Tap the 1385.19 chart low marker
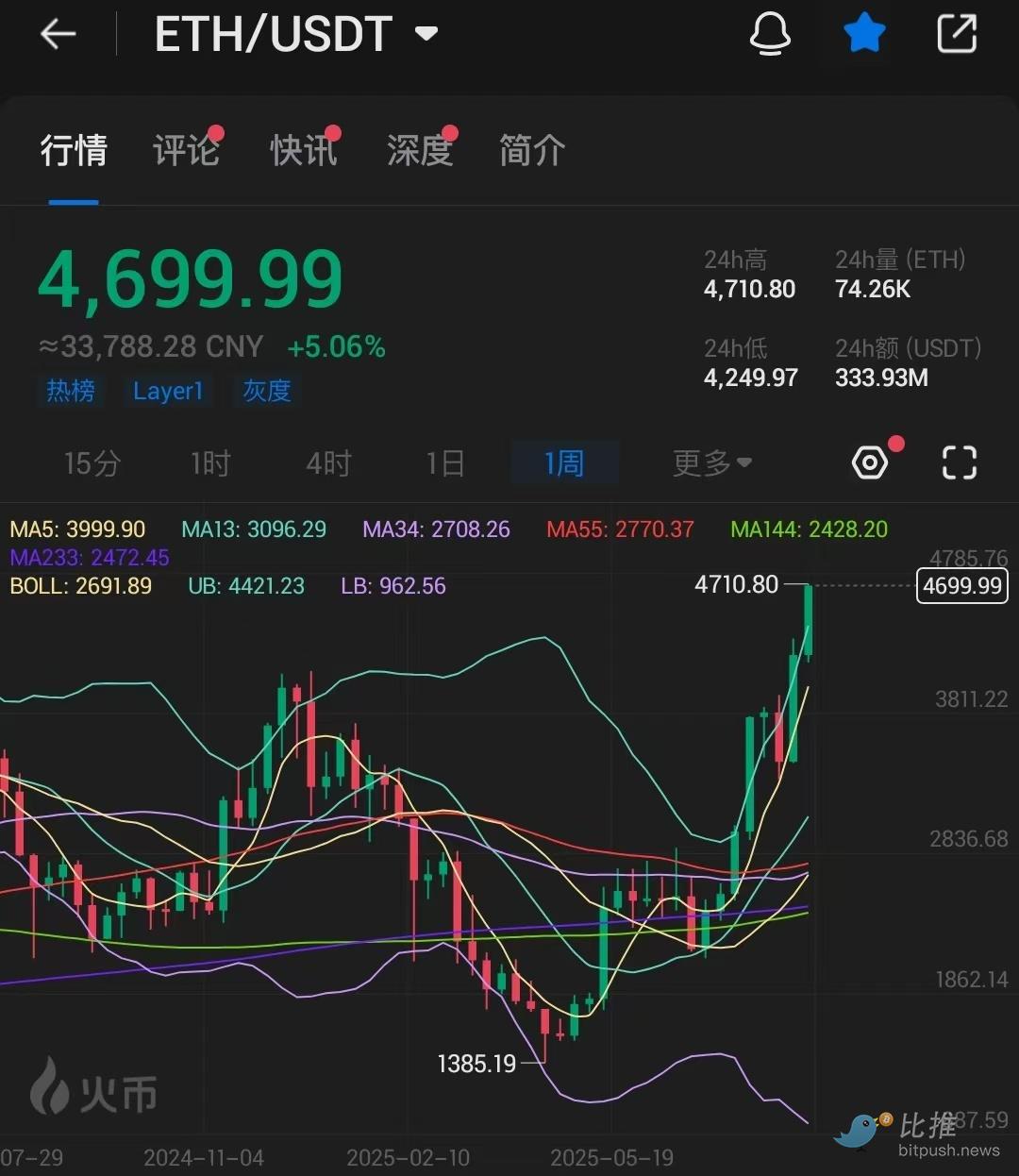Image resolution: width=1019 pixels, height=1176 pixels. [476, 1064]
